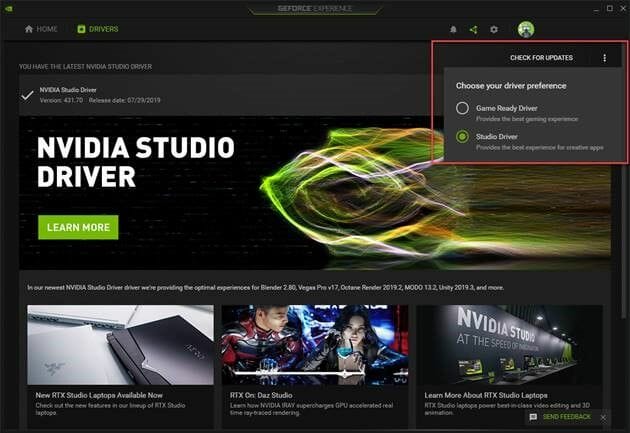This screenshot has width=630, height=433.
Task: Click the share icon in the top bar
Action: pyautogui.click(x=474, y=29)
